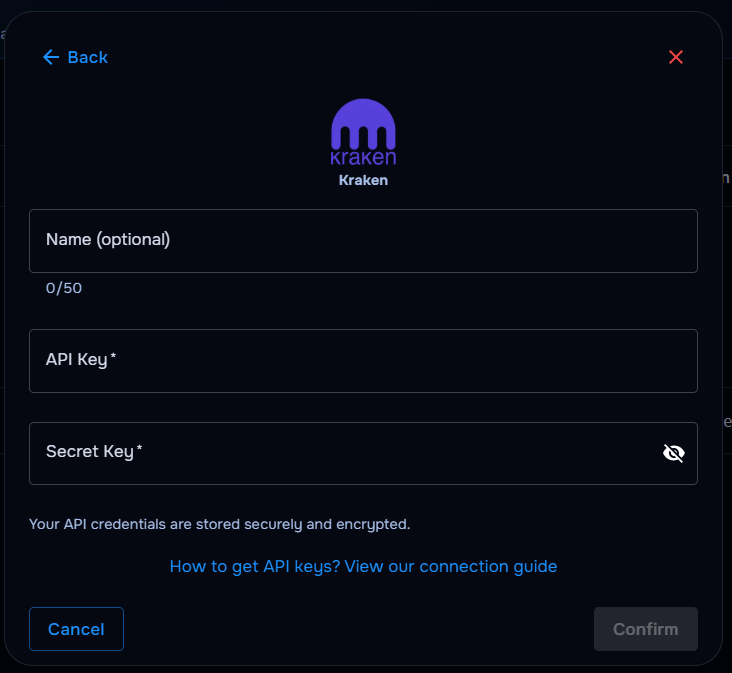Image resolution: width=732 pixels, height=673 pixels.
Task: Go back using the Back link
Action: [x=75, y=57]
